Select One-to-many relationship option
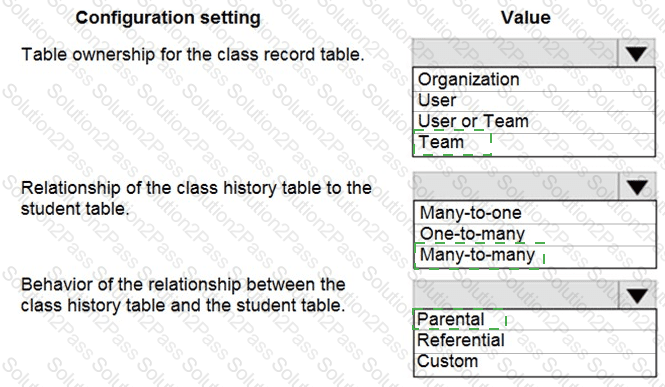This screenshot has height=387, width=665. click(x=535, y=234)
